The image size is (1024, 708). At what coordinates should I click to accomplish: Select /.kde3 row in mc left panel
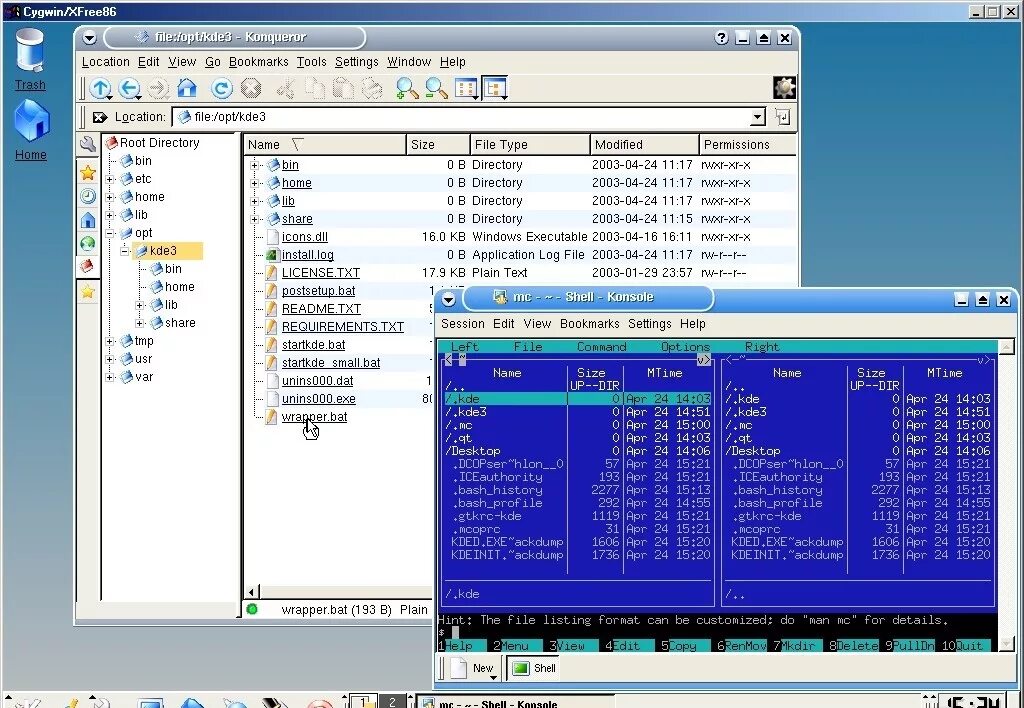[577, 411]
